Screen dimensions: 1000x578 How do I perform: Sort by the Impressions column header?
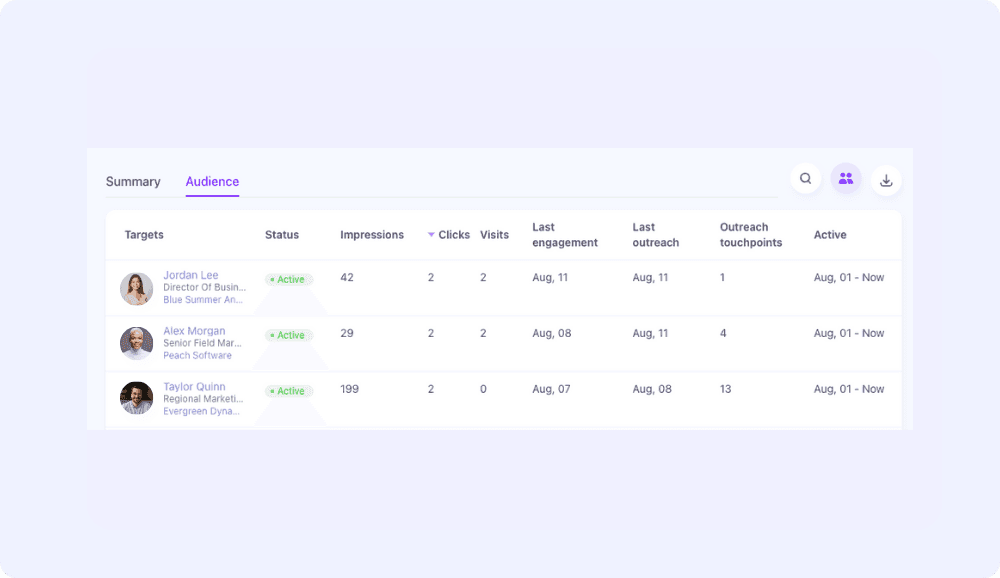[372, 235]
